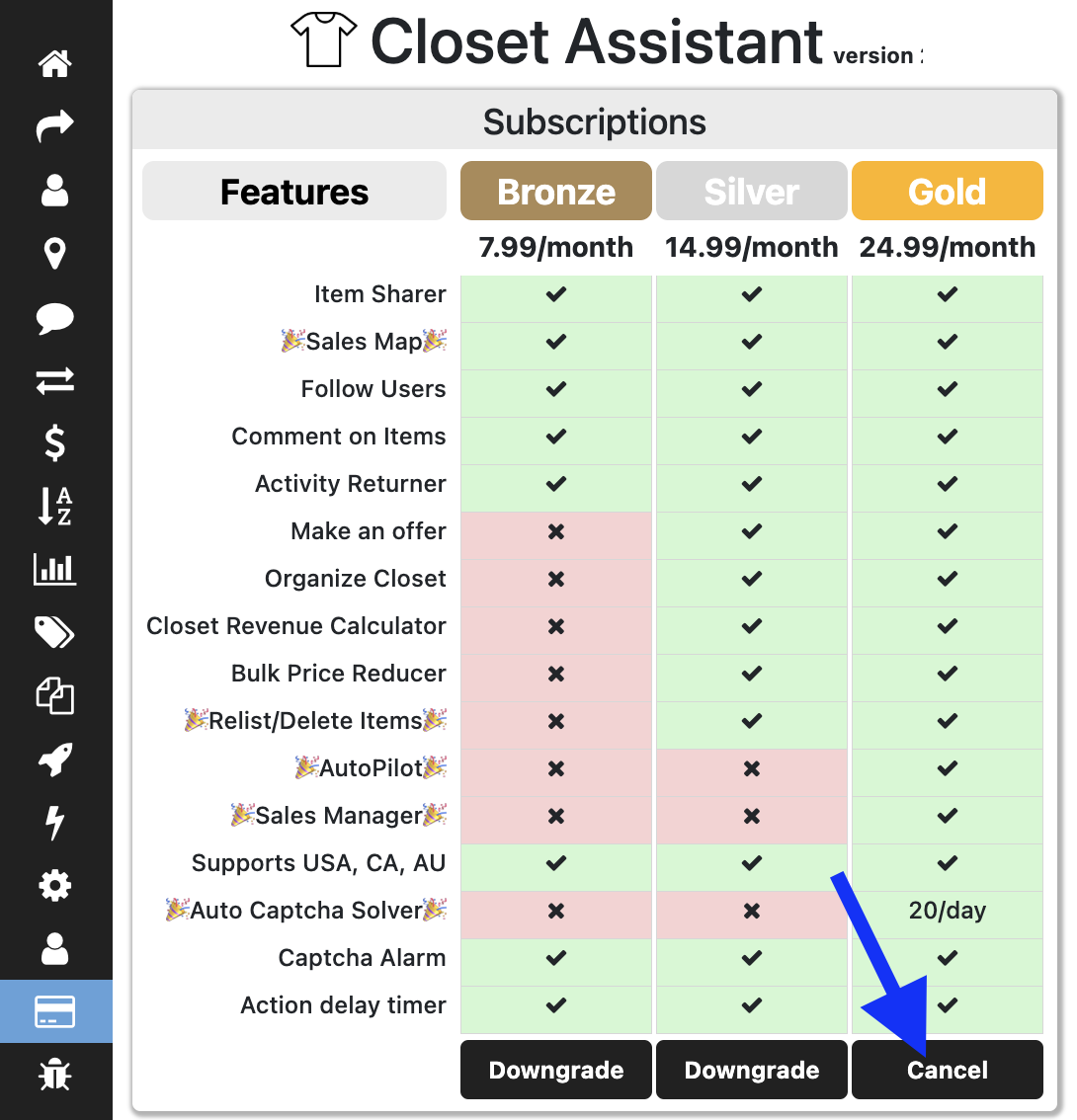Select the bar chart statistics icon

(55, 569)
